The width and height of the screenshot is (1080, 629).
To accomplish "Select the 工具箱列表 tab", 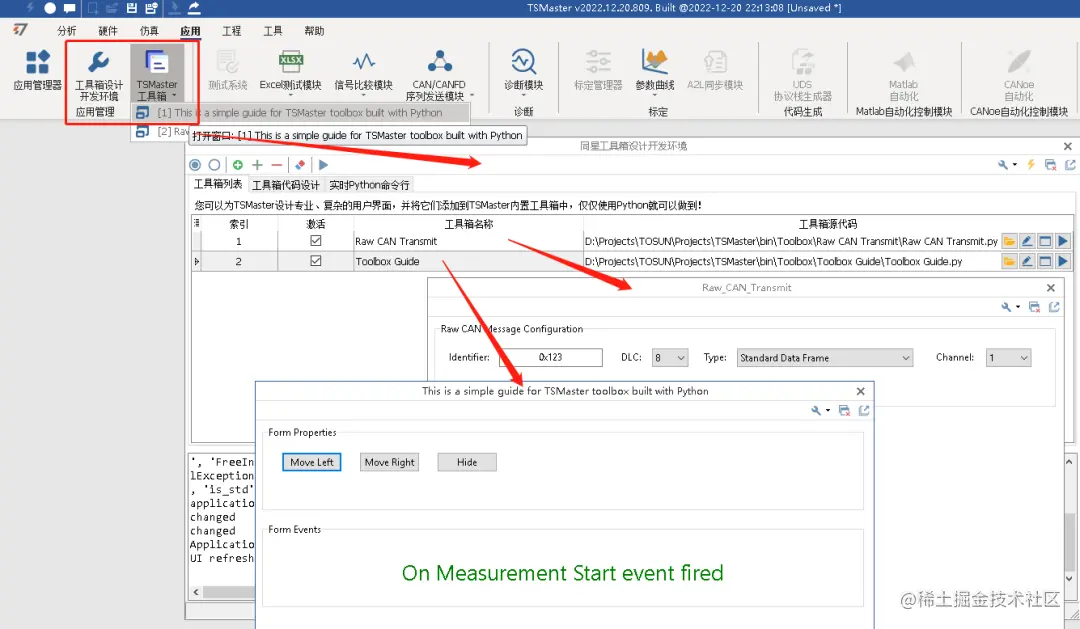I will point(218,184).
